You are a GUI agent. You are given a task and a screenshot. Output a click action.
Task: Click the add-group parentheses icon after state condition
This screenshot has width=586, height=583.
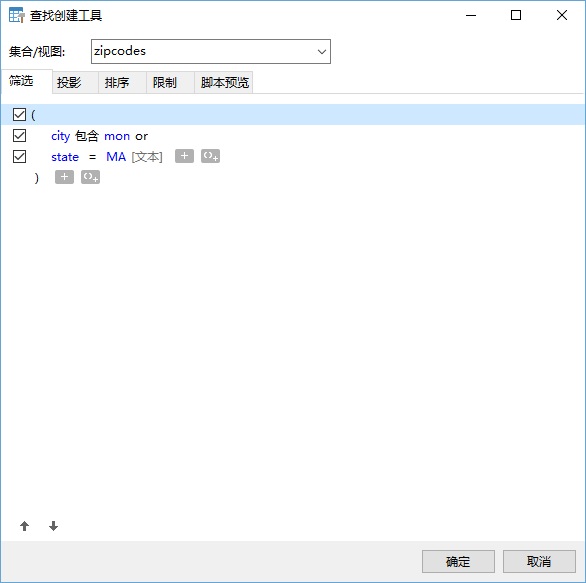tap(210, 156)
